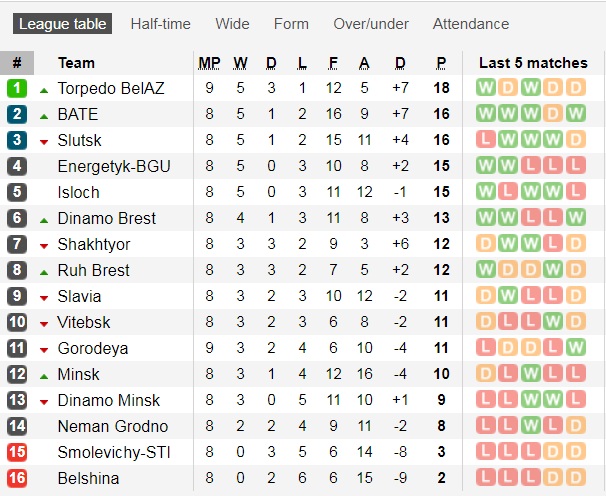Image resolution: width=606 pixels, height=496 pixels.
Task: Click the Dinamo Brest team name
Action: coord(107,218)
